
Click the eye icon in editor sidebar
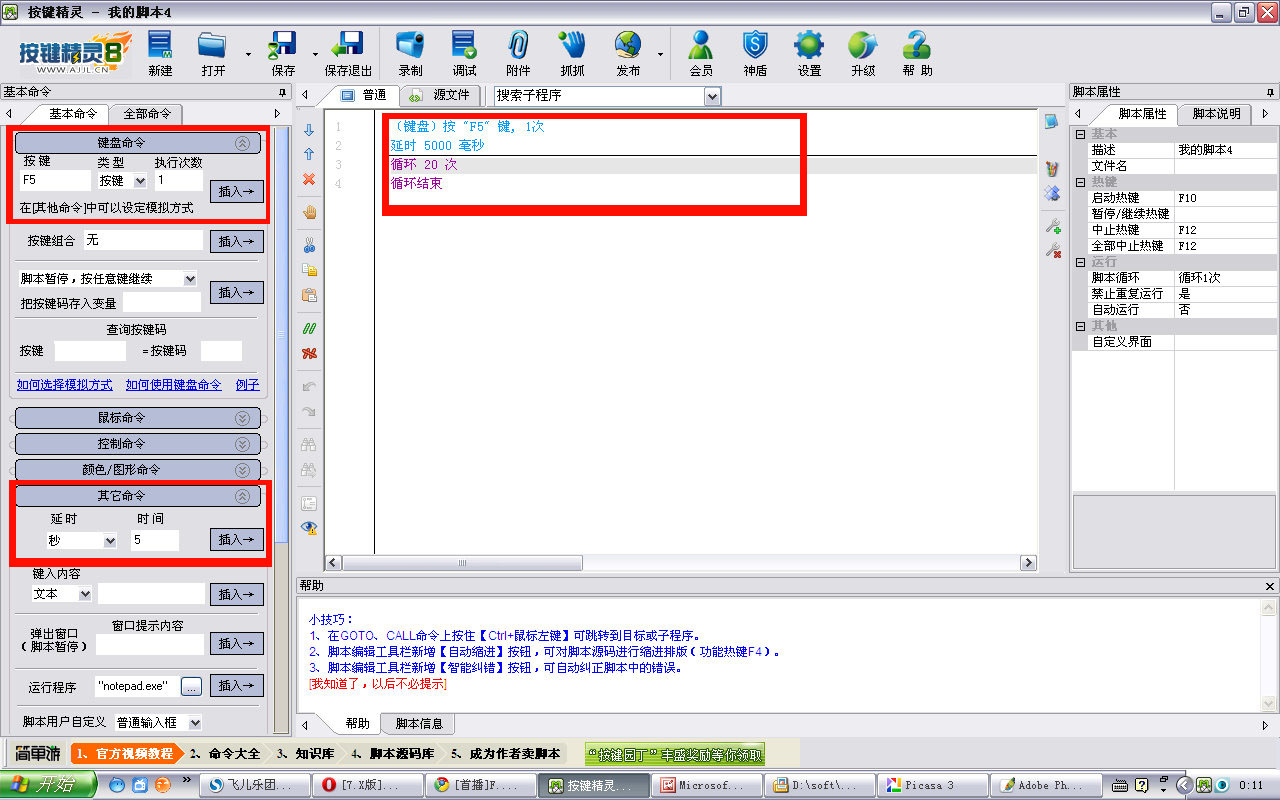tap(309, 527)
